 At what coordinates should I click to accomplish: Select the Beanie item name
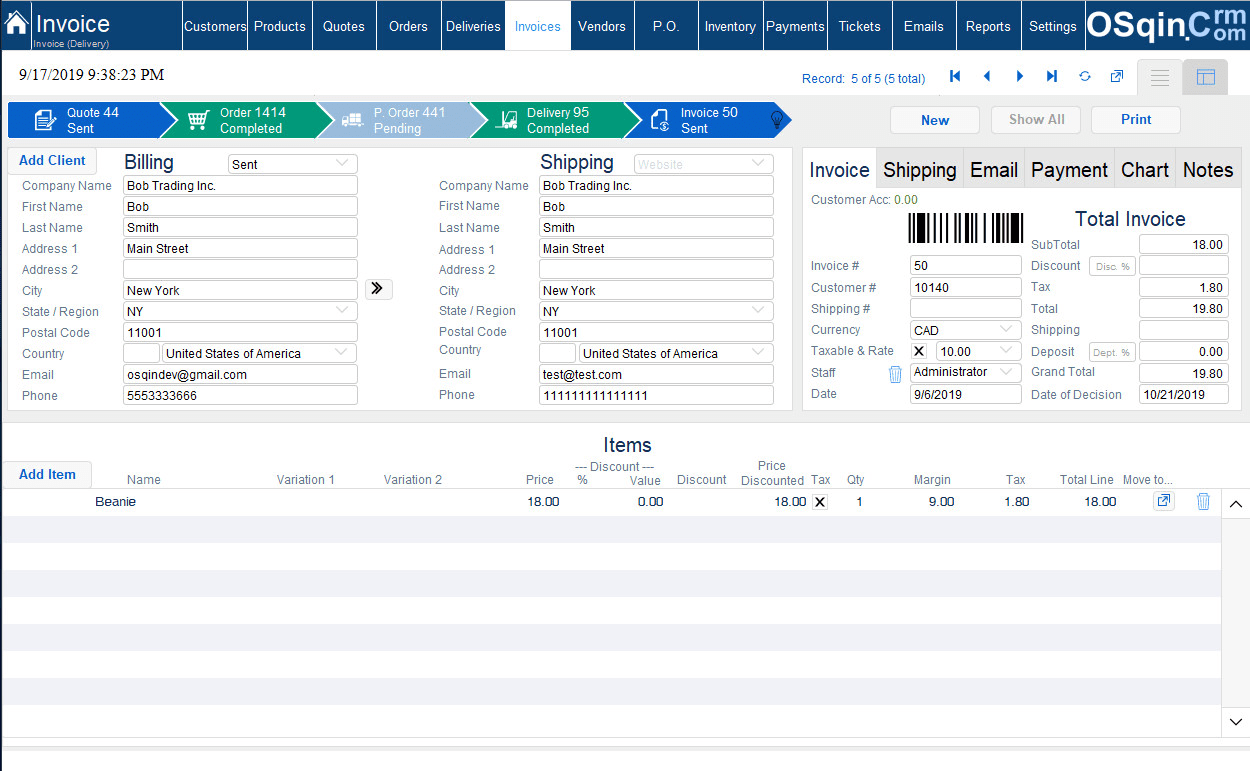tap(115, 502)
